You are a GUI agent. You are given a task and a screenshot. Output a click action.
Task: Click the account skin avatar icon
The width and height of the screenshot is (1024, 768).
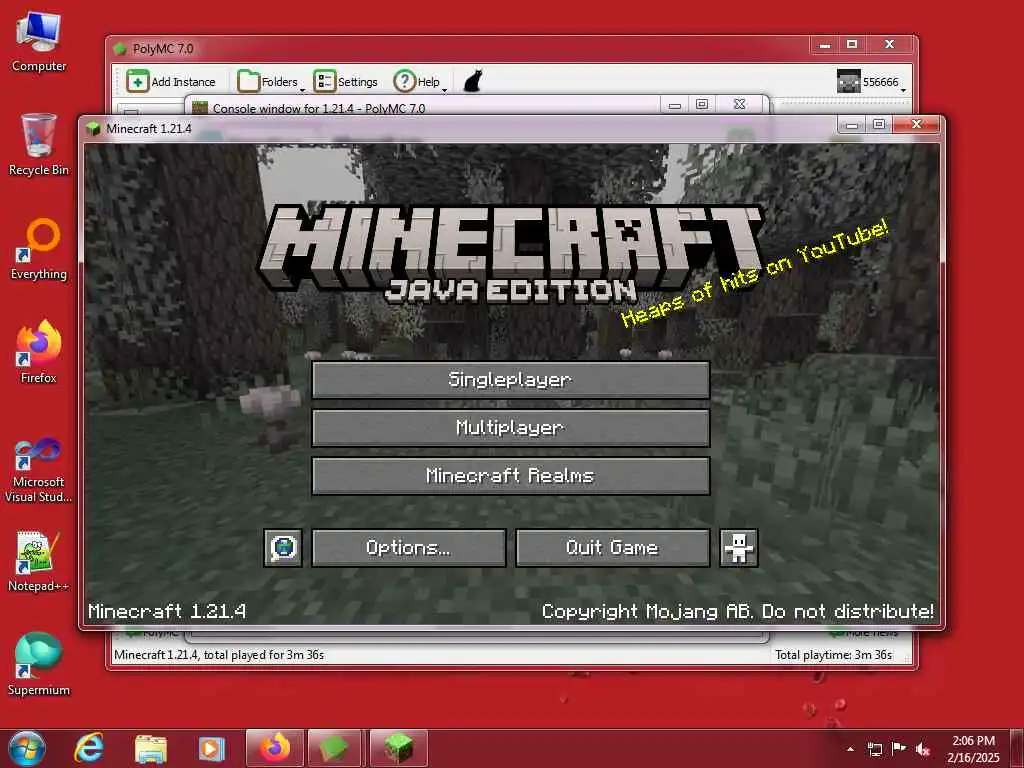(x=848, y=82)
